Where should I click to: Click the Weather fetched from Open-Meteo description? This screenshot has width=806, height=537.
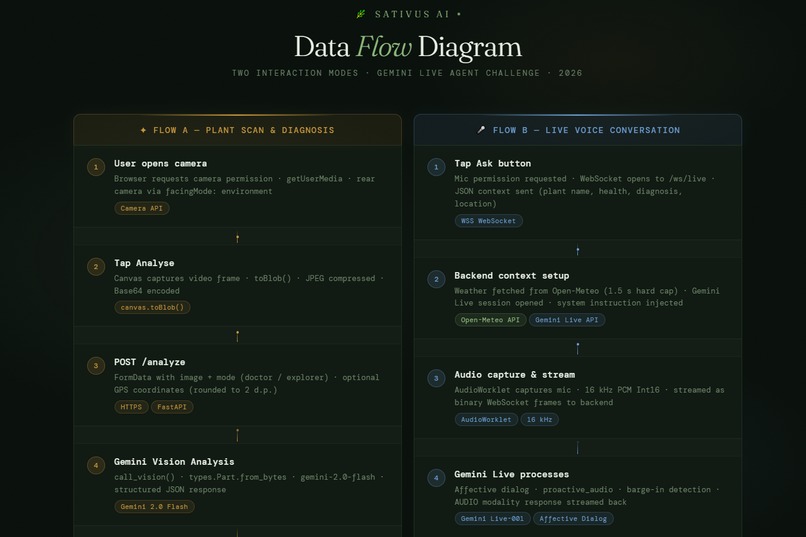[x=587, y=297]
